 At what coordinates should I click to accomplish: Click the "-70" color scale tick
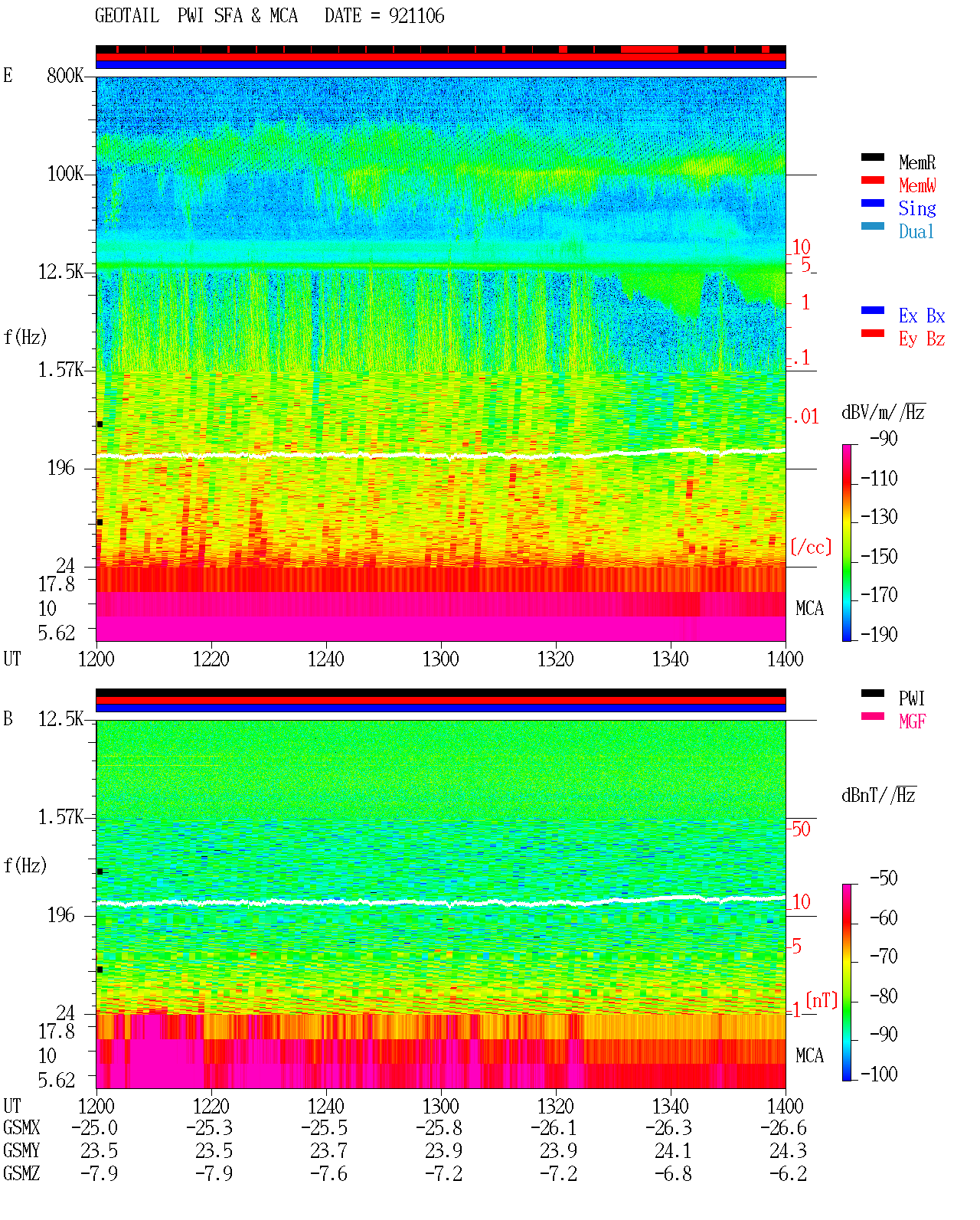884,956
